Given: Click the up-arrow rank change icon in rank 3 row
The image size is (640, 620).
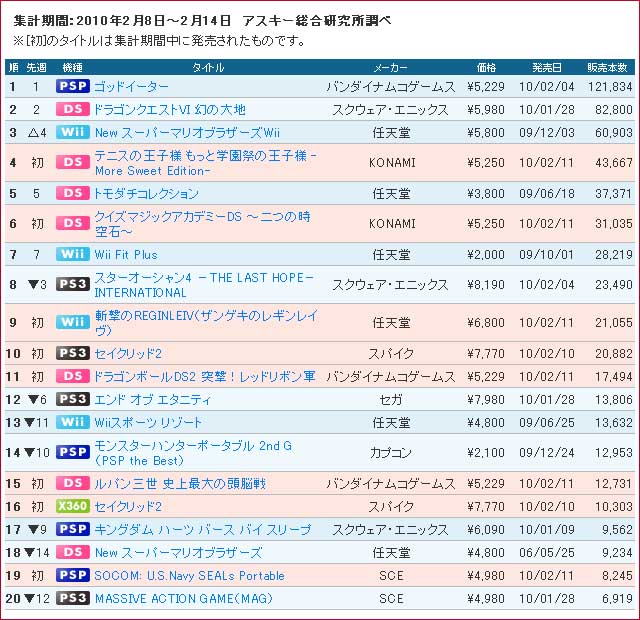Looking at the screenshot, I should 33,133.
